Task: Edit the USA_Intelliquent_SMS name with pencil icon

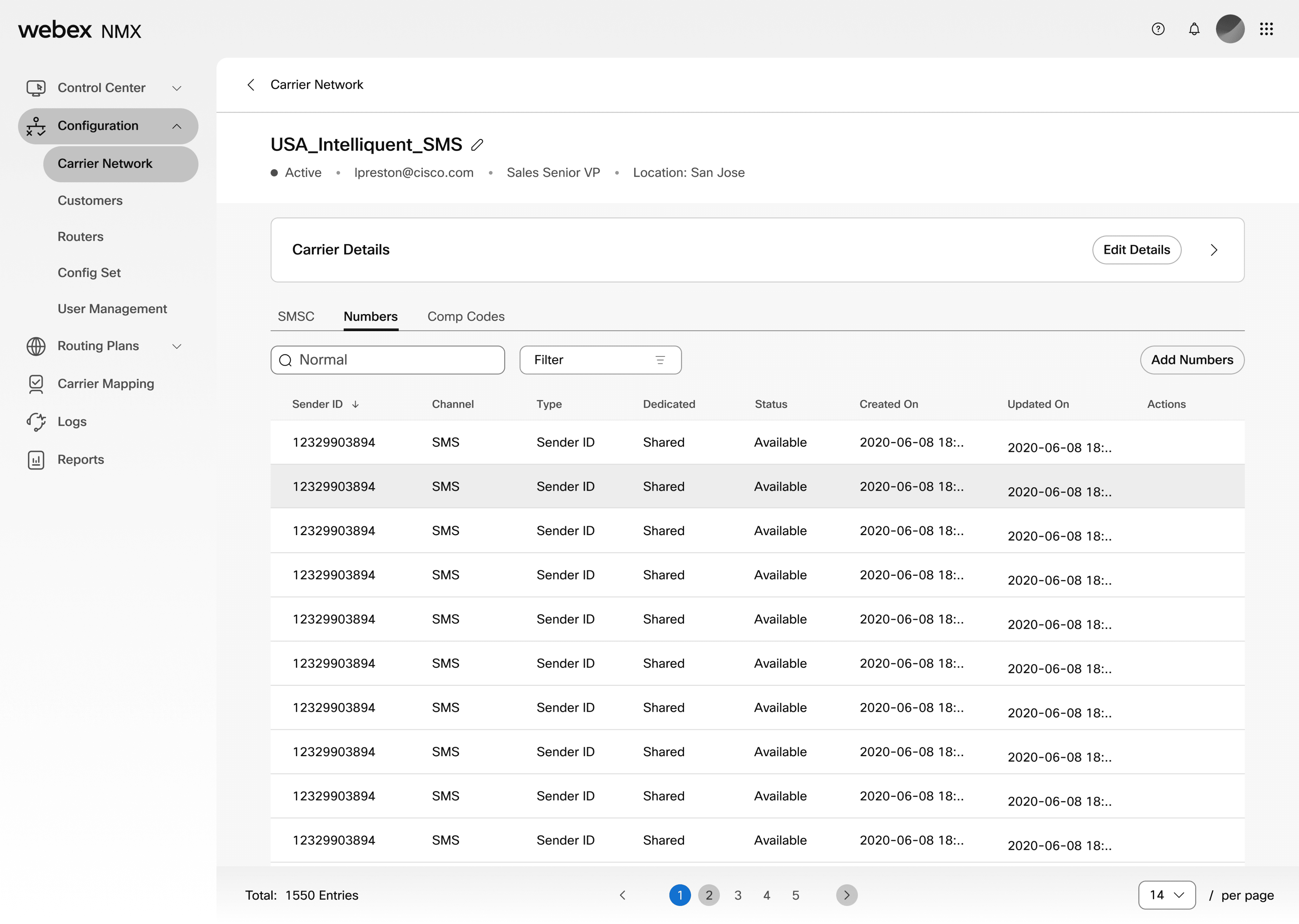Action: click(x=477, y=145)
